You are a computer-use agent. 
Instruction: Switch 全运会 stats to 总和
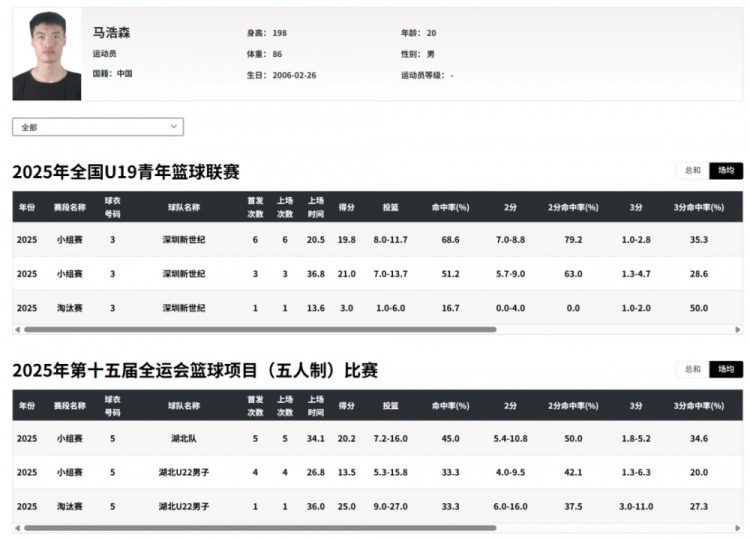[692, 369]
